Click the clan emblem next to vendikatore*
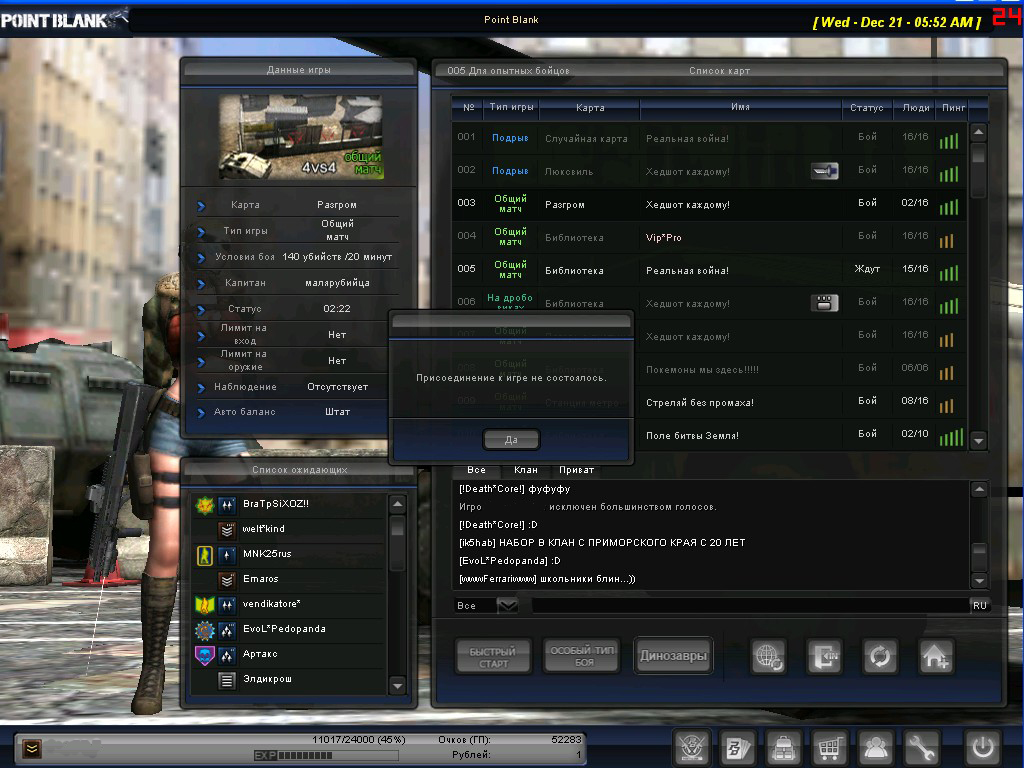Screen dimensions: 1024x768 (204, 605)
